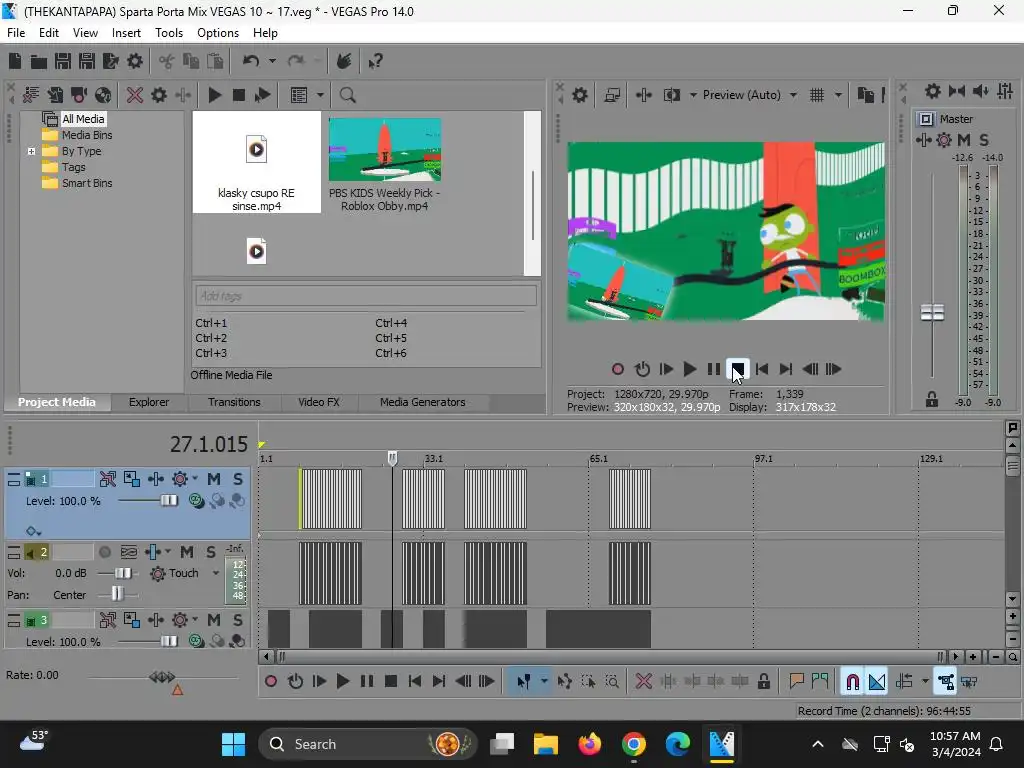Save the project with the Save icon
1024x768 pixels.
tap(63, 61)
